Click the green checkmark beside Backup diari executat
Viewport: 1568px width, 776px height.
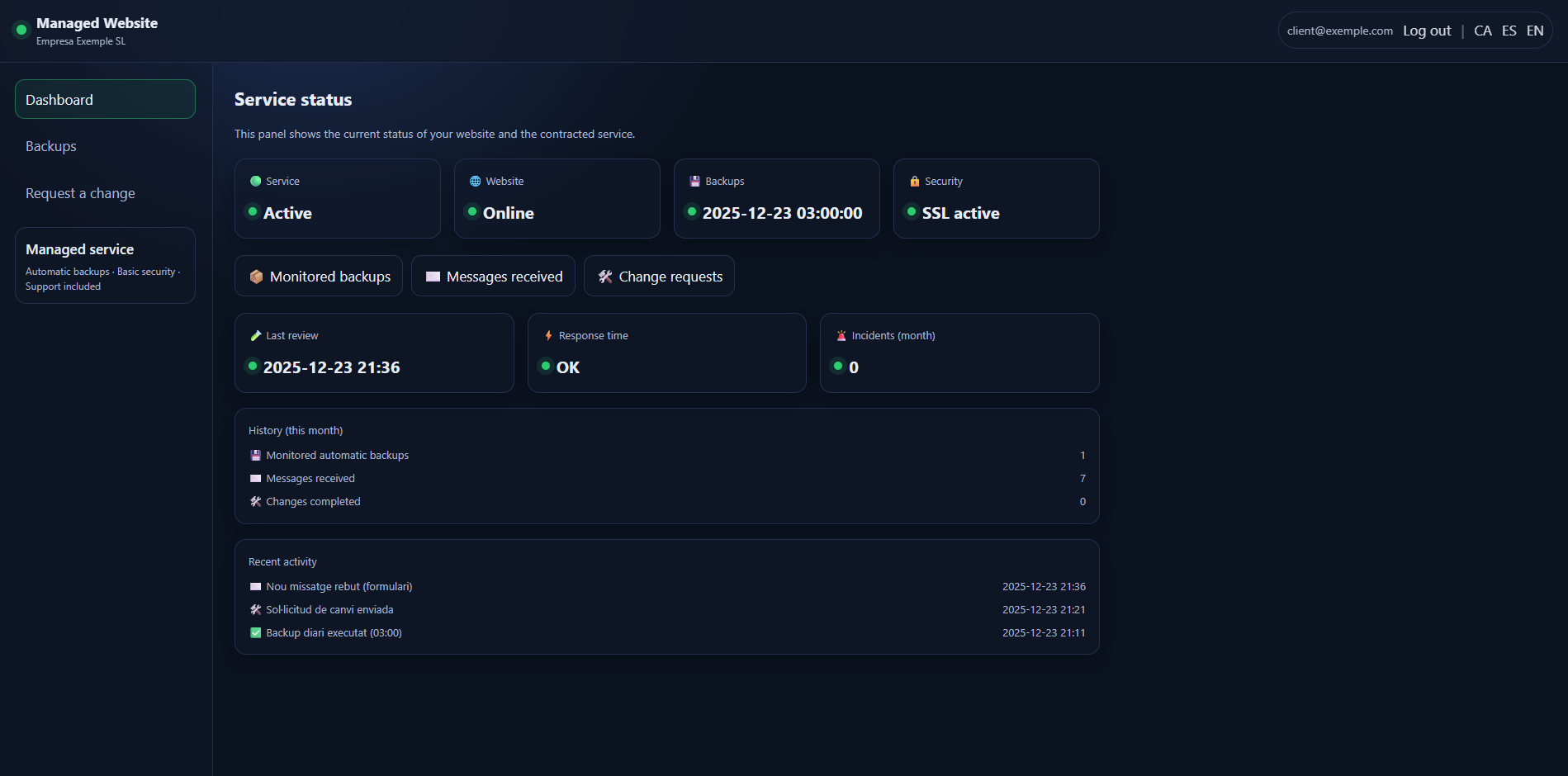point(256,633)
